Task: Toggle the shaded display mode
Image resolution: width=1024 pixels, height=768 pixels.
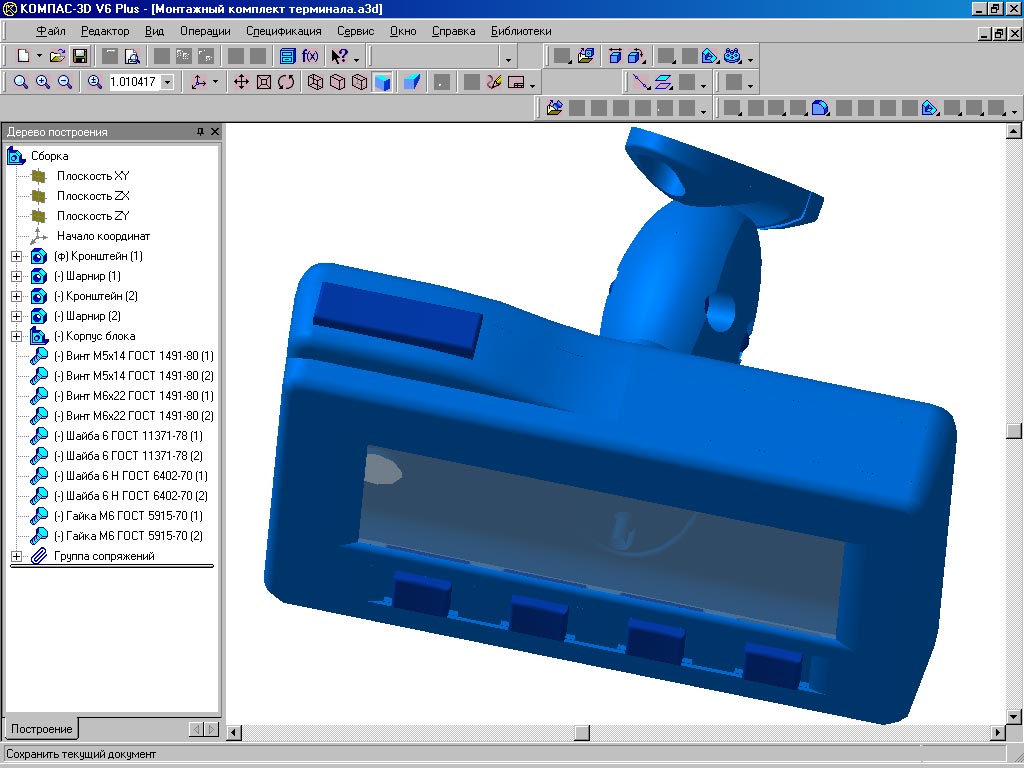Action: coord(382,82)
